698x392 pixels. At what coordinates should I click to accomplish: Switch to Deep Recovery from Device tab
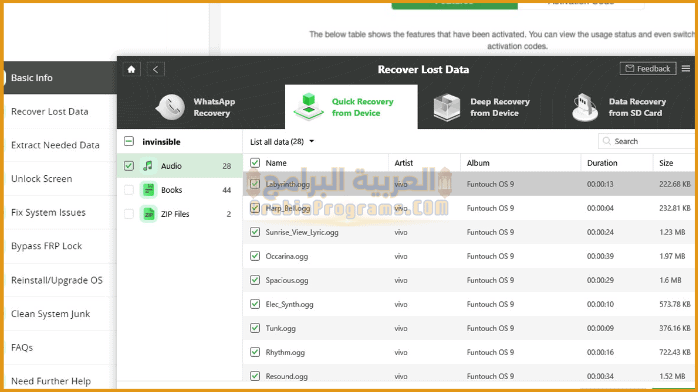click(x=484, y=107)
